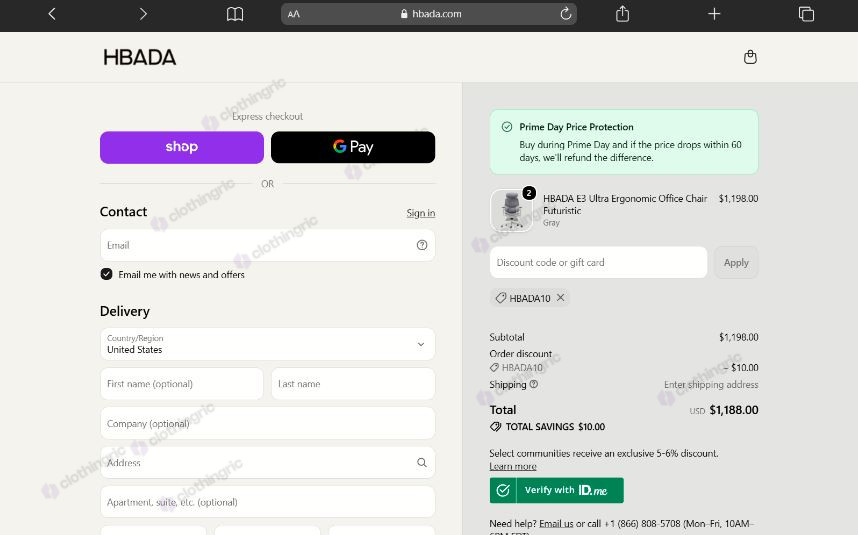This screenshot has width=858, height=535.
Task: Add a new browser tab
Action: pyautogui.click(x=714, y=14)
